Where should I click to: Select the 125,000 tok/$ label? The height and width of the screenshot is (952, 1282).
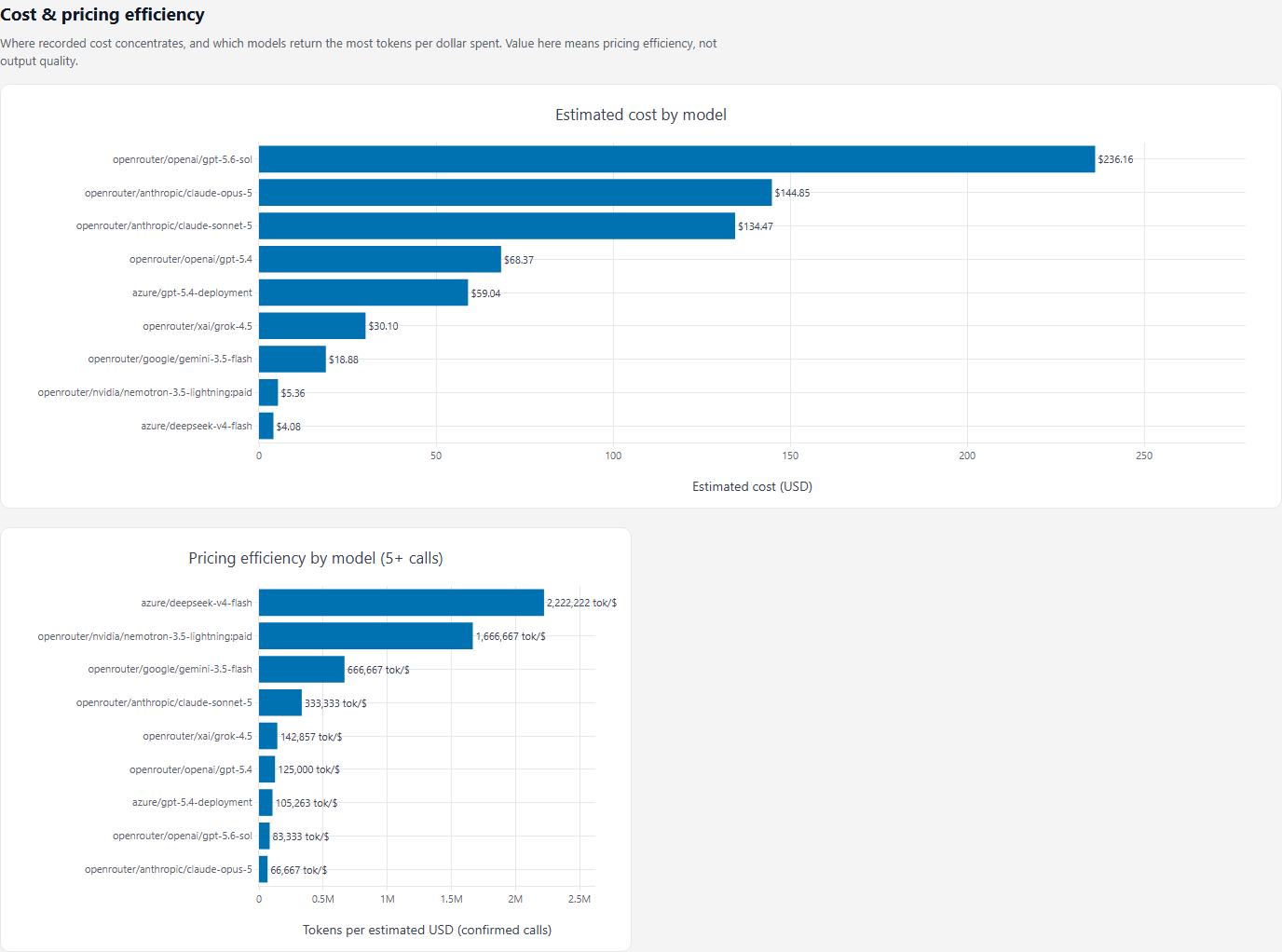pos(308,769)
